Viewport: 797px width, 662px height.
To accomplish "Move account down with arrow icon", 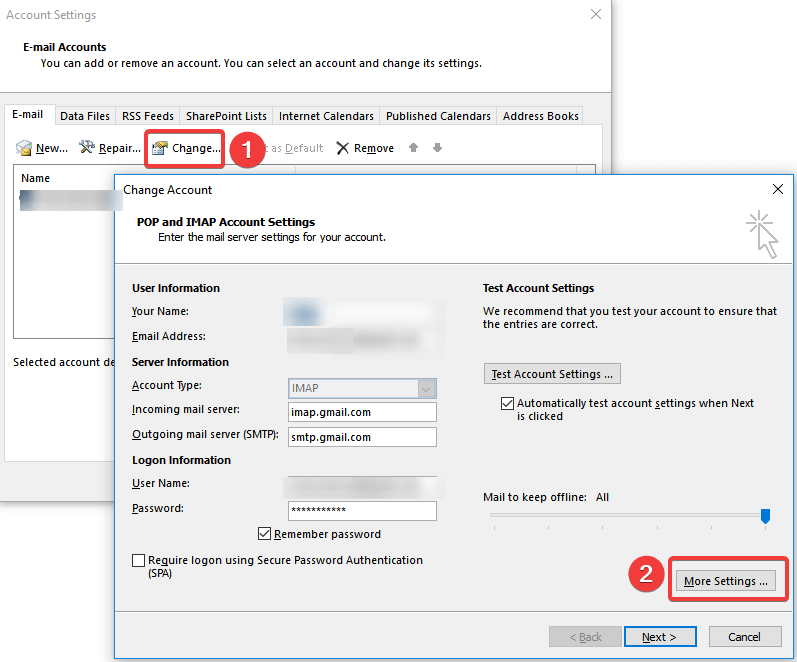I will tap(437, 147).
